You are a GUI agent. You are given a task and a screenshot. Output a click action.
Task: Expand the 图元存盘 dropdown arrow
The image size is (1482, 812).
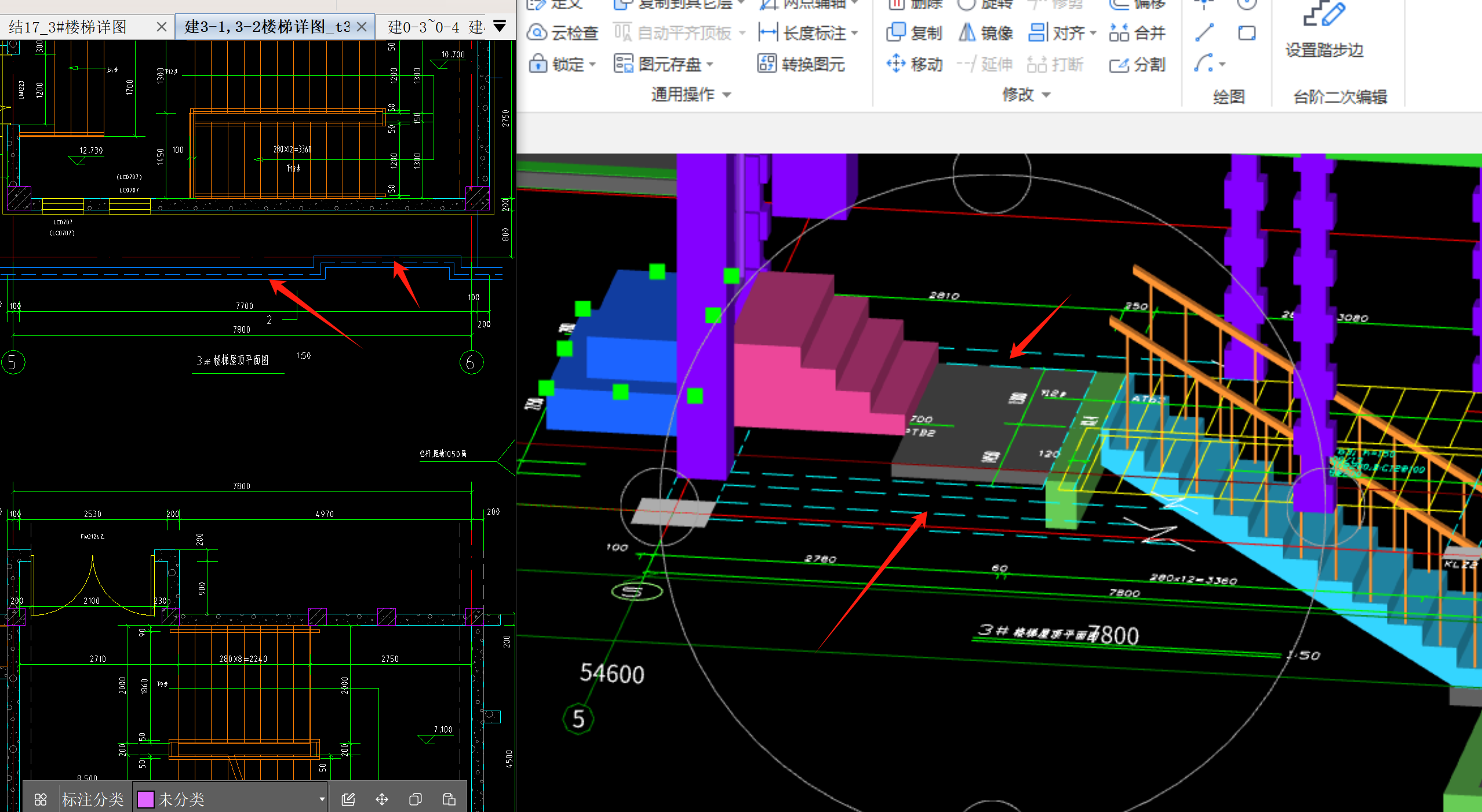(710, 64)
